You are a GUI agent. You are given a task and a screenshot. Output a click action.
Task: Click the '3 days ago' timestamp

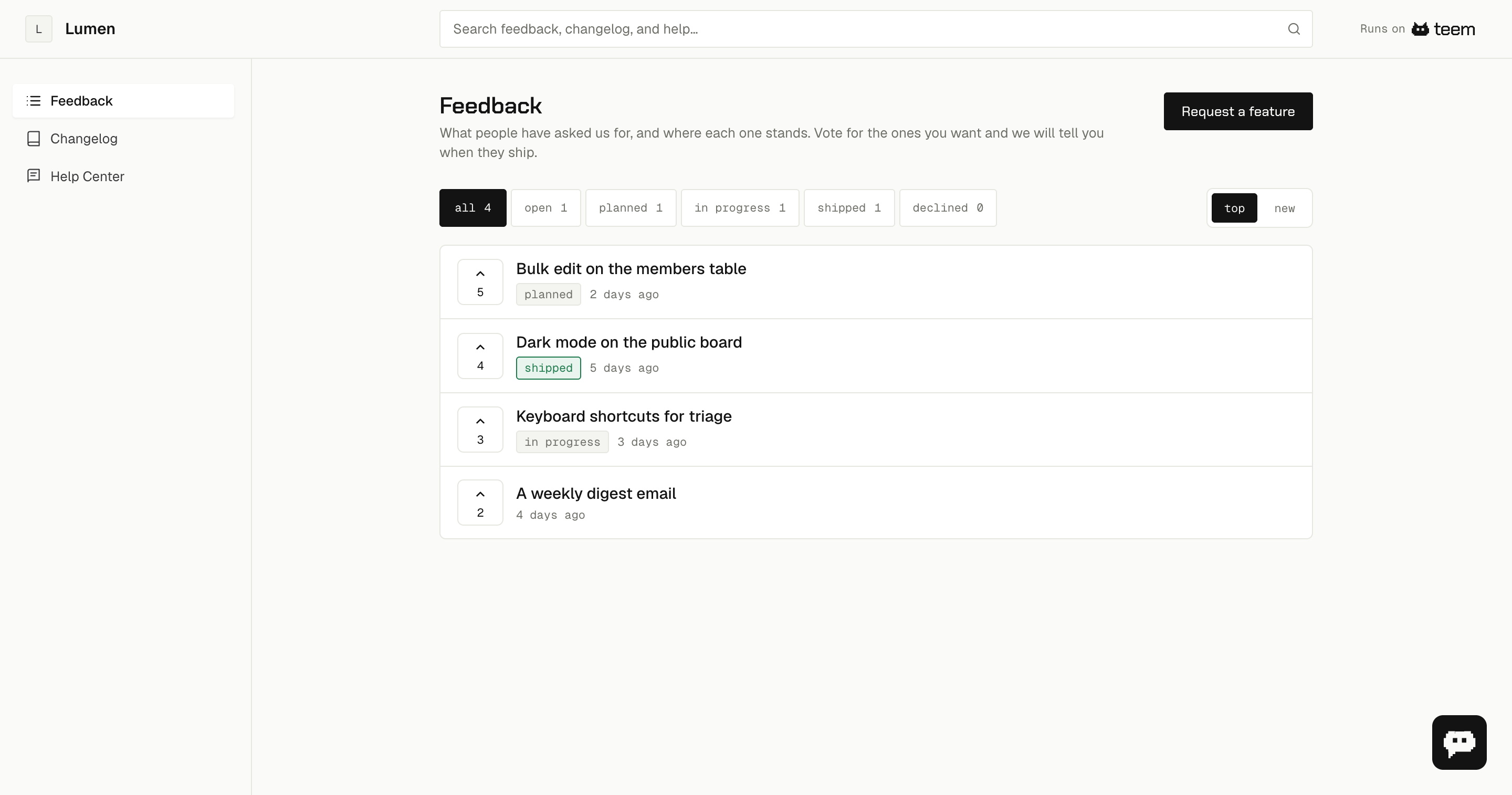[x=652, y=442]
